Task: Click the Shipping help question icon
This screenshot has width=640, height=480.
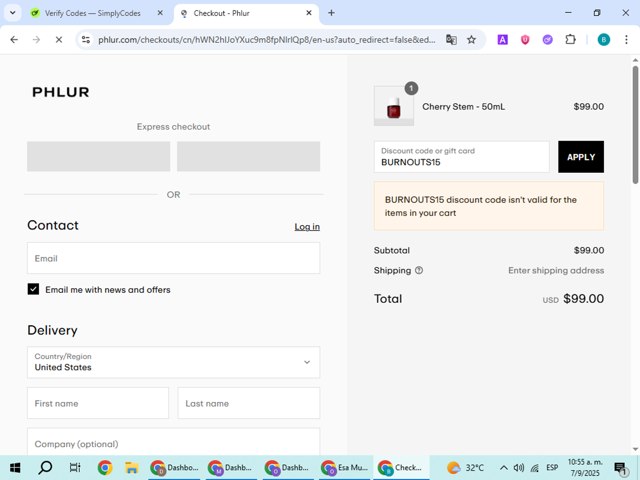Action: (419, 270)
